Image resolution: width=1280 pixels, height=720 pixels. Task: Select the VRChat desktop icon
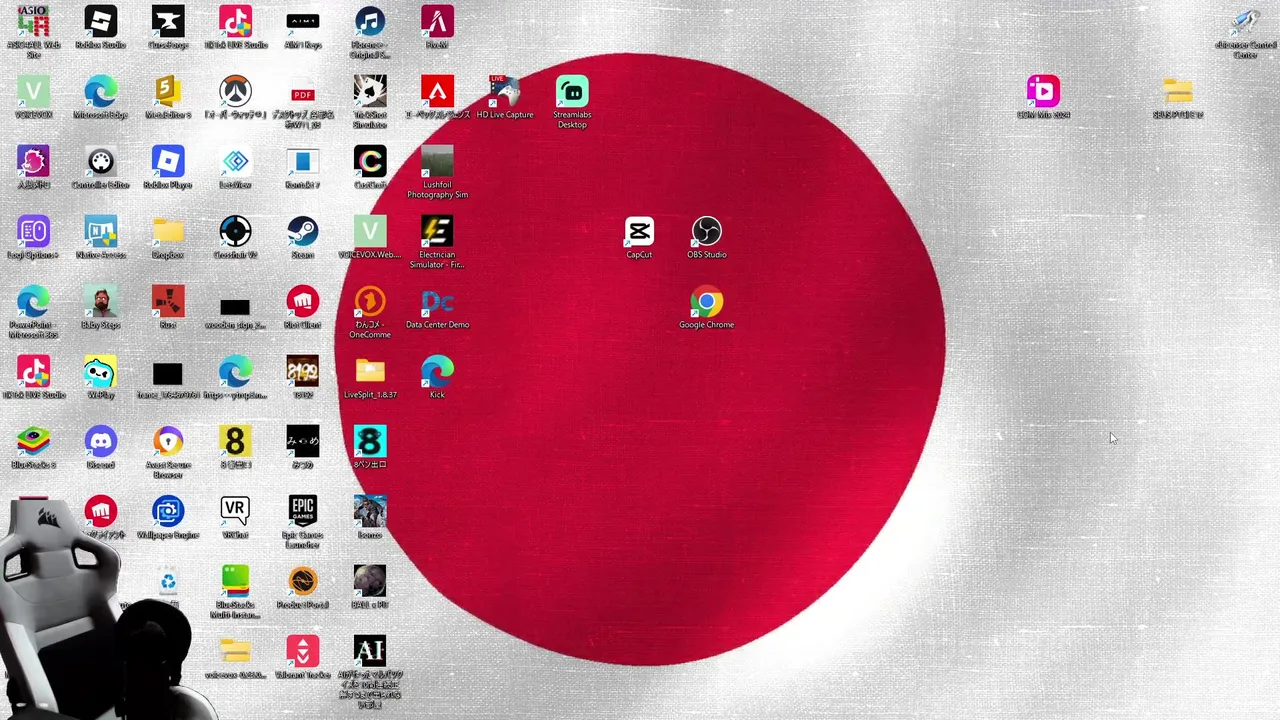(235, 512)
